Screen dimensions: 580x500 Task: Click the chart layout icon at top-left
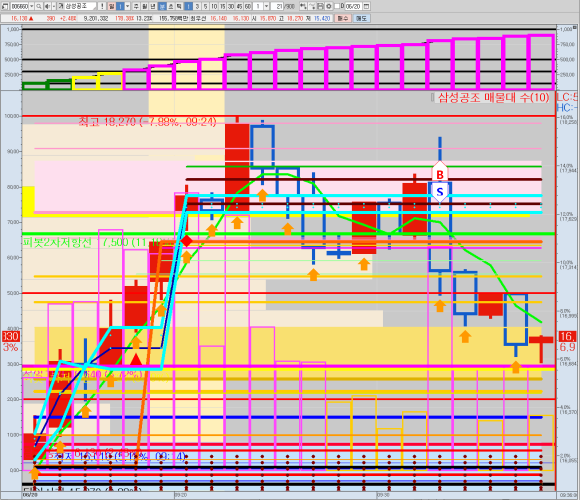5,6
